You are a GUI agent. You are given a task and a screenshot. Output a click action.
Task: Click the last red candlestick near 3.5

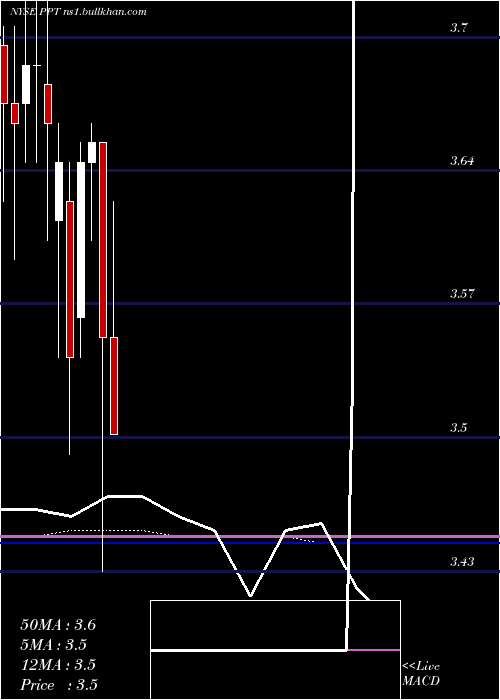point(114,386)
